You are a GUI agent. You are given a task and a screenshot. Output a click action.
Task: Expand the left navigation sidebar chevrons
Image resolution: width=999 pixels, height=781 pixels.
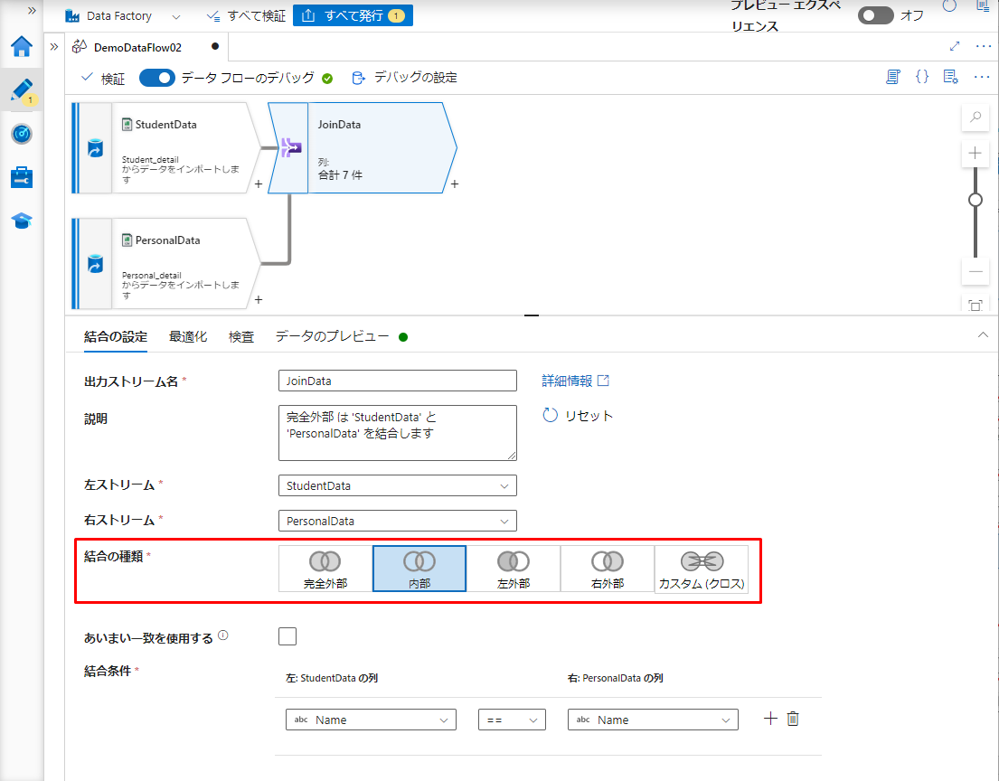pyautogui.click(x=31, y=11)
